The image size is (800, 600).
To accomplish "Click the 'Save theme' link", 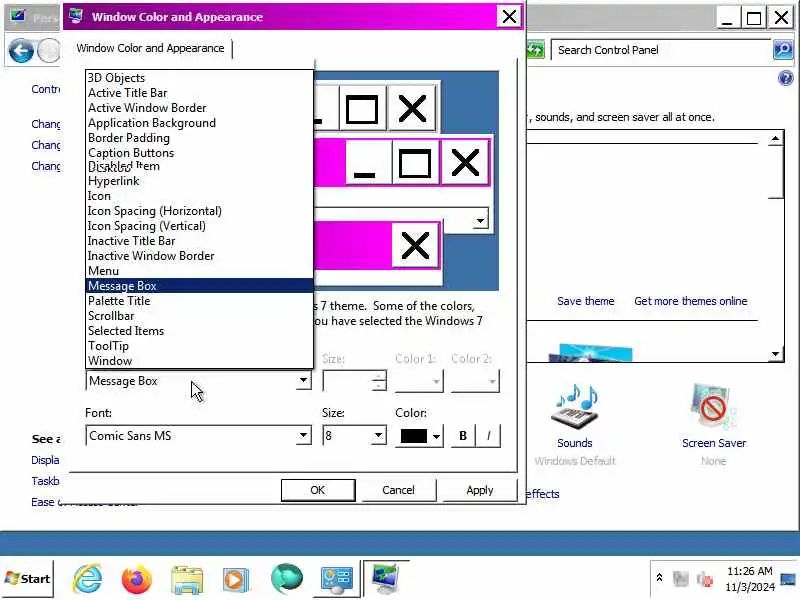I will 586,301.
